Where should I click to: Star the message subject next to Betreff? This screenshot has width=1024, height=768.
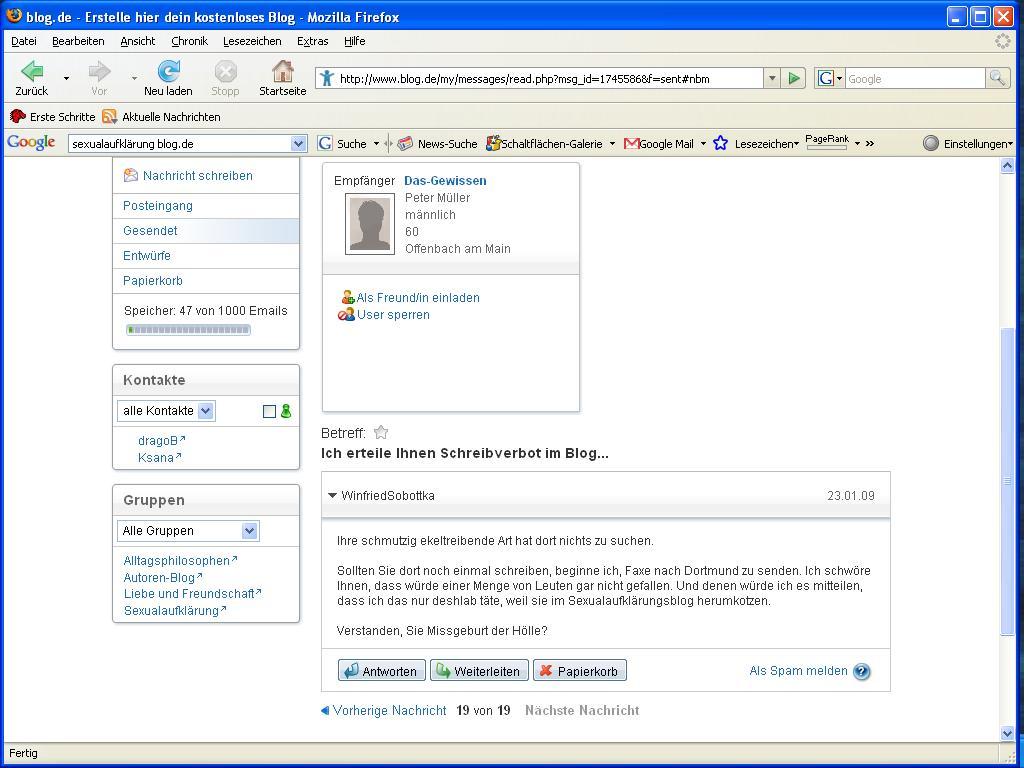pos(381,433)
